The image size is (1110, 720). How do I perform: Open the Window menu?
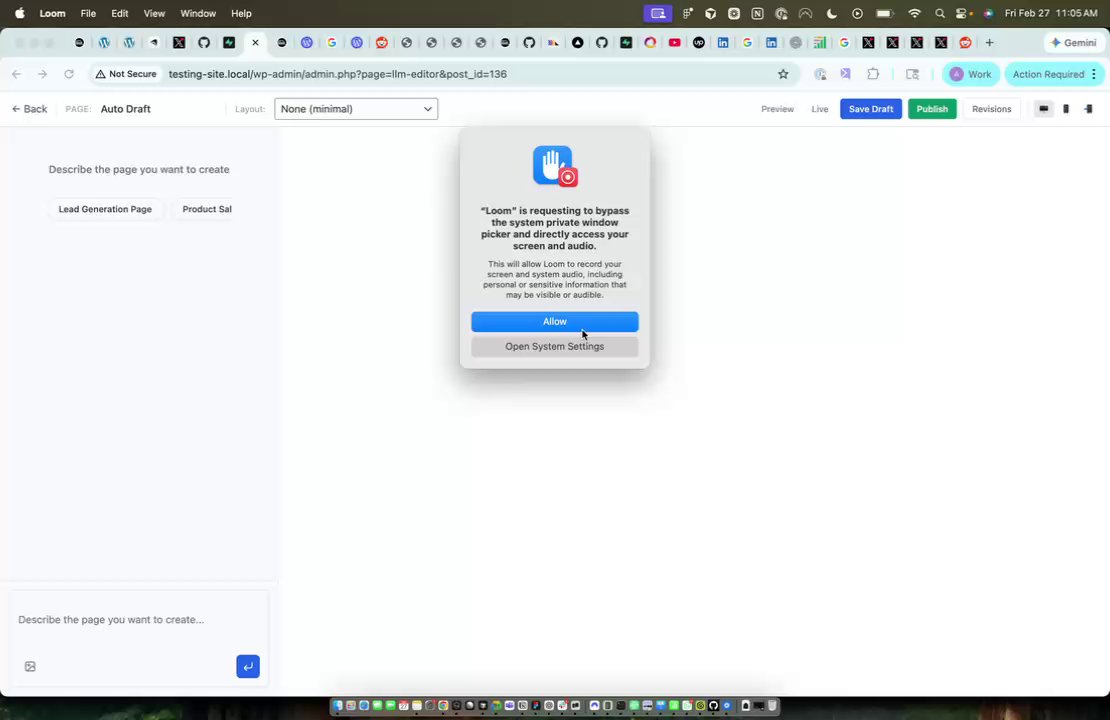point(198,13)
